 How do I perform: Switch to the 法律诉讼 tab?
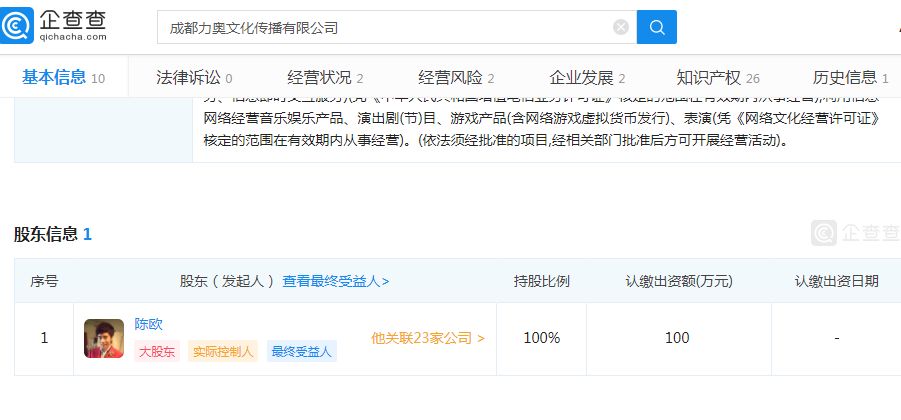pos(194,77)
